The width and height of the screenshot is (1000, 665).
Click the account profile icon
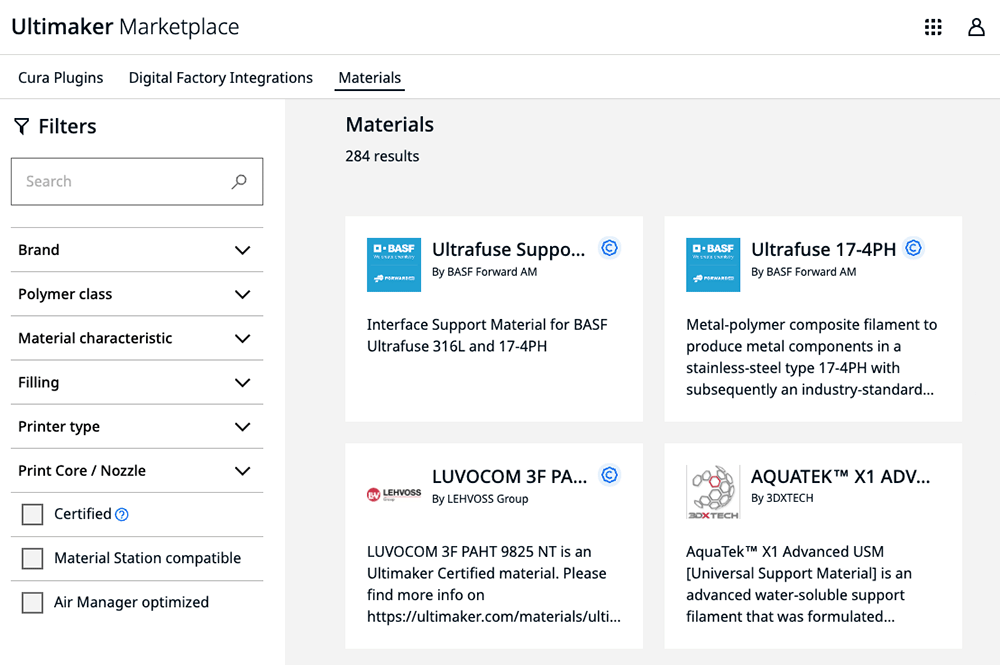tap(976, 27)
